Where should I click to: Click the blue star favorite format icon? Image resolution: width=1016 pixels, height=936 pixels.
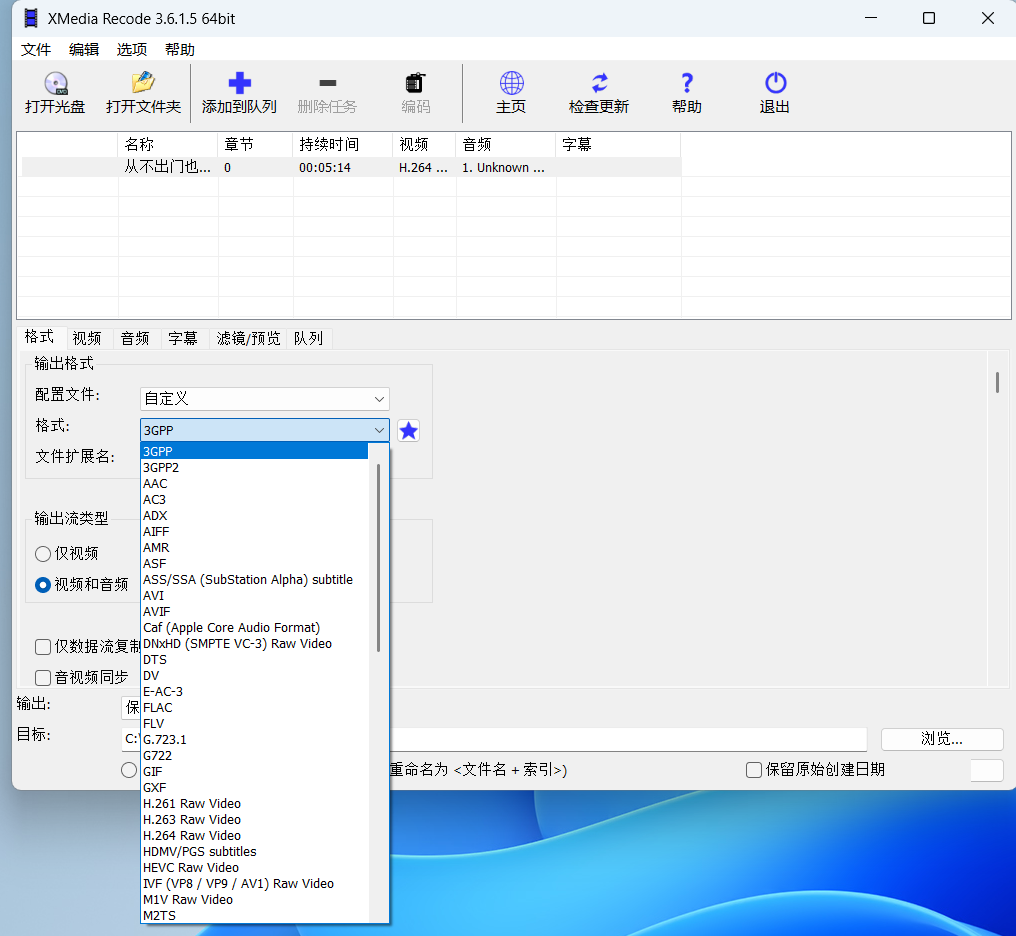pyautogui.click(x=408, y=431)
